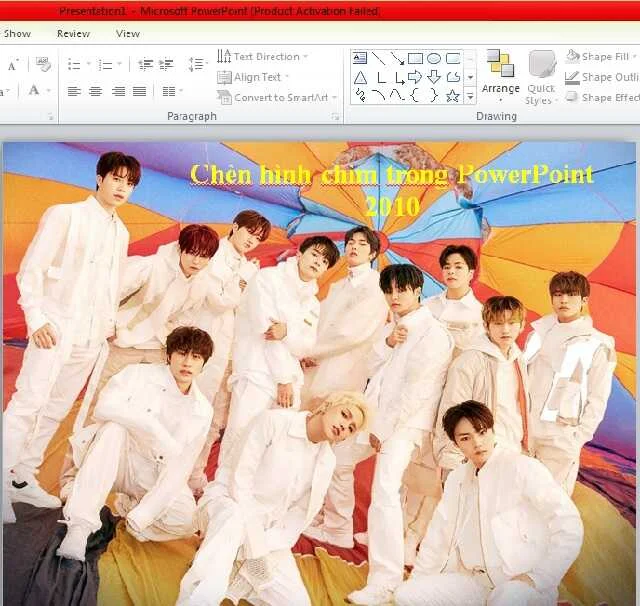Apply numbered list formatting

[105, 64]
